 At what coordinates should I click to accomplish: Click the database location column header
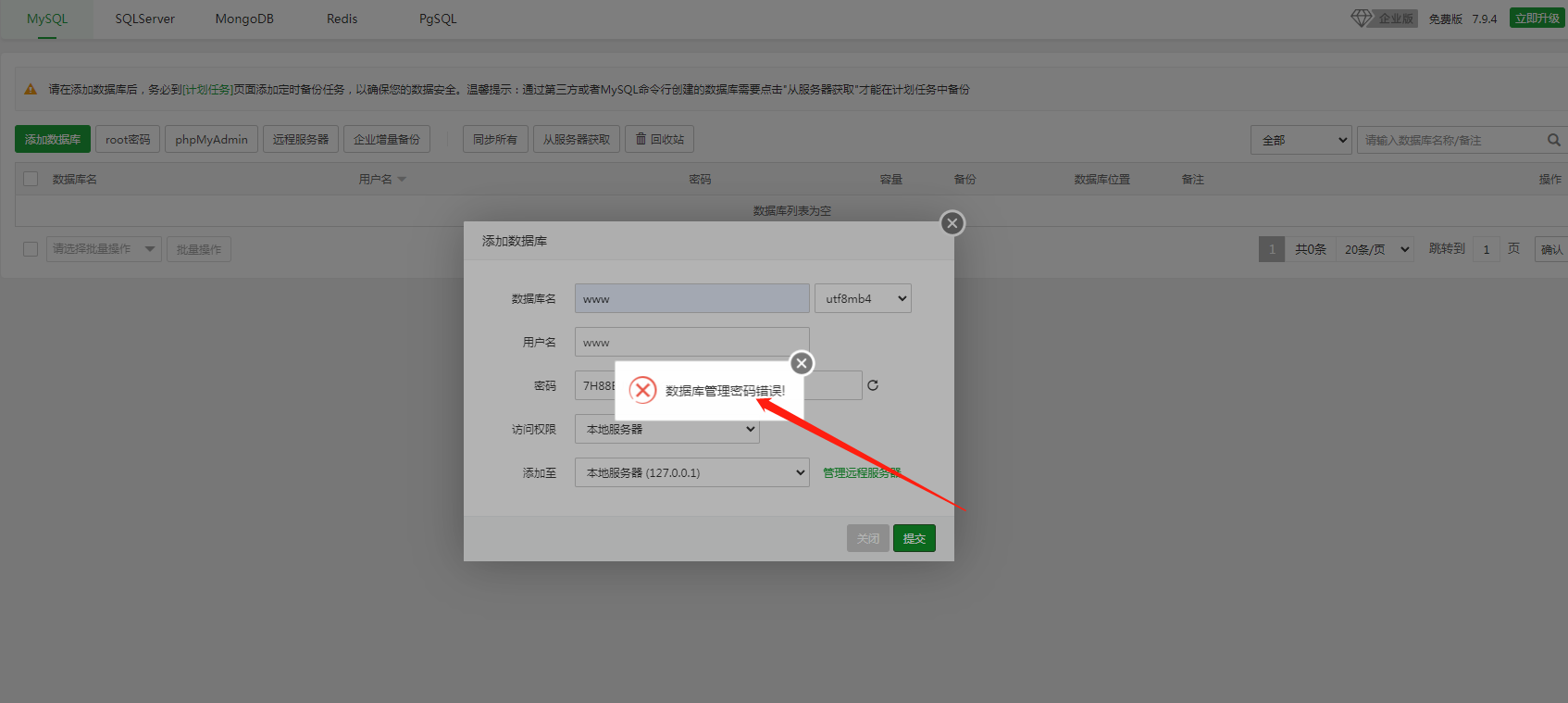(1101, 179)
